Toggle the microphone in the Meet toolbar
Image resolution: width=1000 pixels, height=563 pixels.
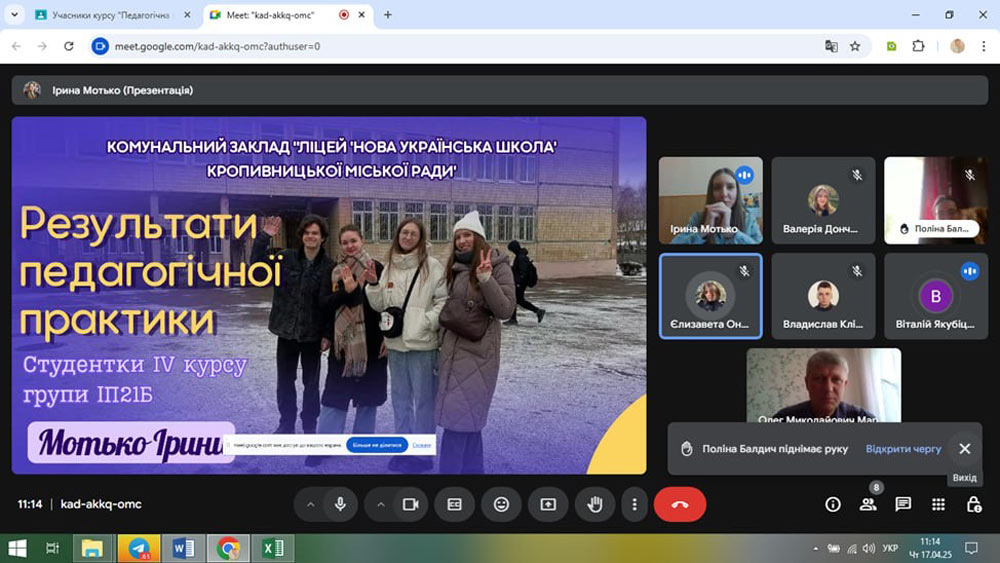coord(341,505)
